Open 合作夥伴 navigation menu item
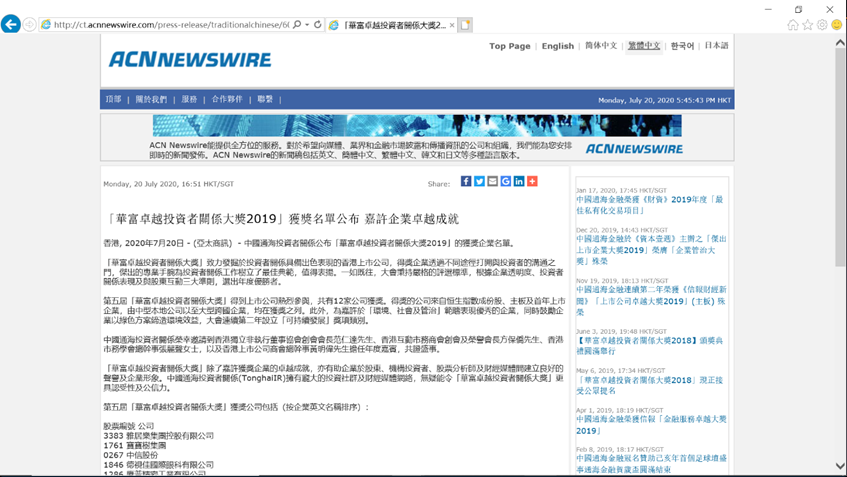This screenshot has width=847, height=477. [x=227, y=99]
